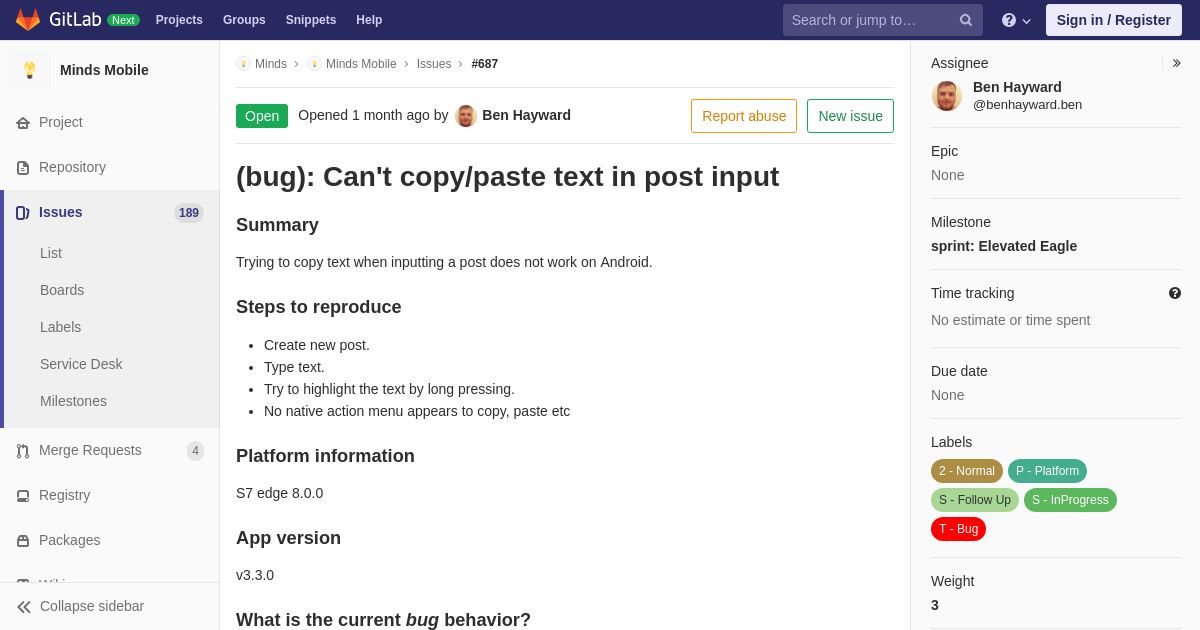Screen dimensions: 1200x630
Task: Click the @benhayward.ben username
Action: 1027,105
